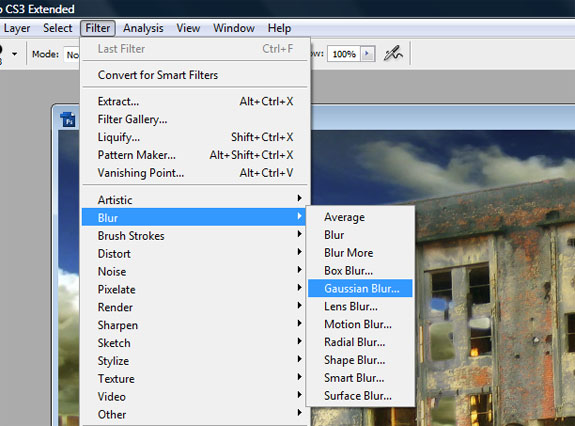Image resolution: width=575 pixels, height=426 pixels.
Task: Choose Pattern Maker... entry
Action: [195, 155]
